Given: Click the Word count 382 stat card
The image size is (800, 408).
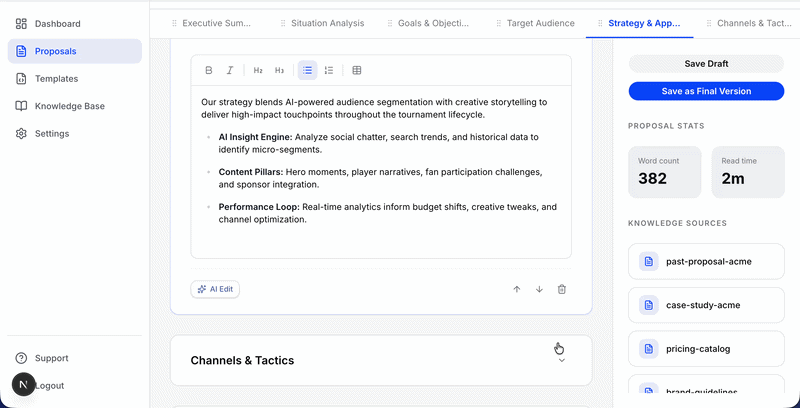Looking at the screenshot, I should point(664,172).
